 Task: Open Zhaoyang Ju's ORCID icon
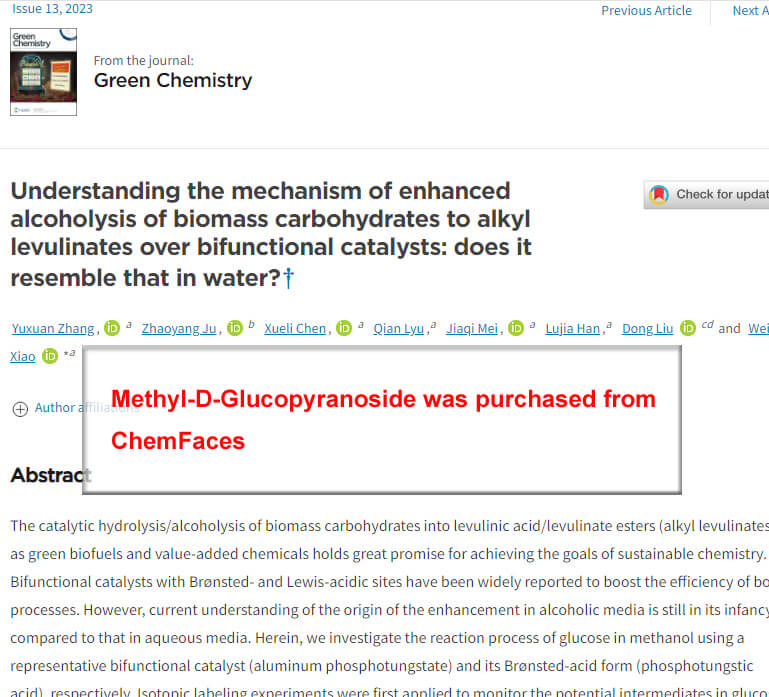point(235,328)
